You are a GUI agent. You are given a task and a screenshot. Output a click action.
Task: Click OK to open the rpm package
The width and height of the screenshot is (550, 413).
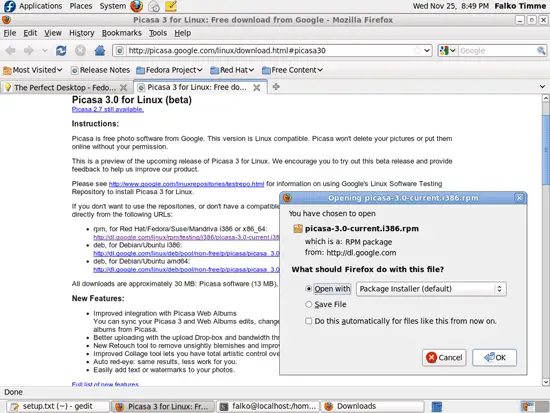coord(495,358)
